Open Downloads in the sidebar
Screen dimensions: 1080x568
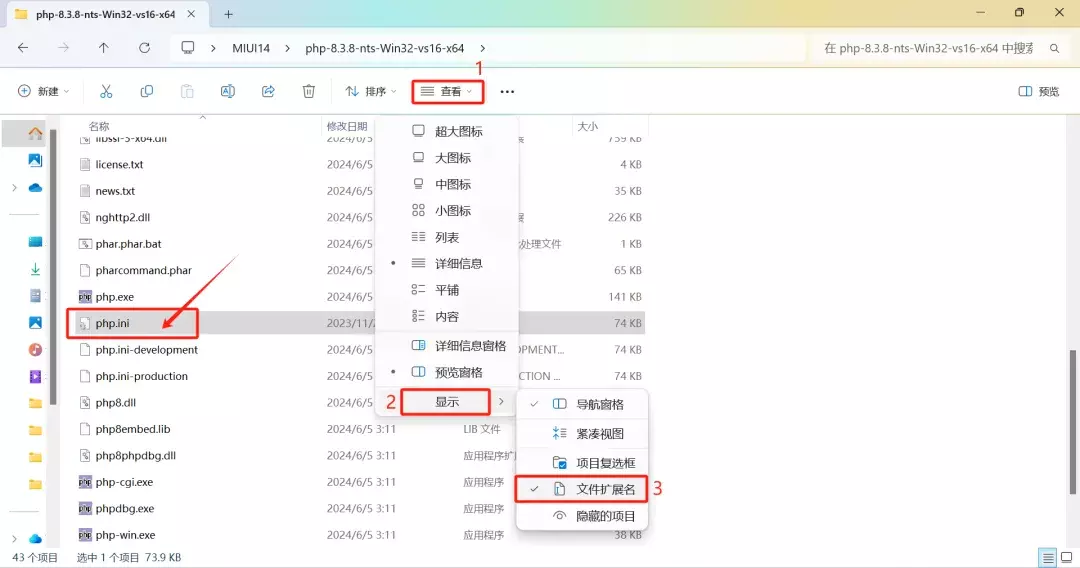[35, 269]
